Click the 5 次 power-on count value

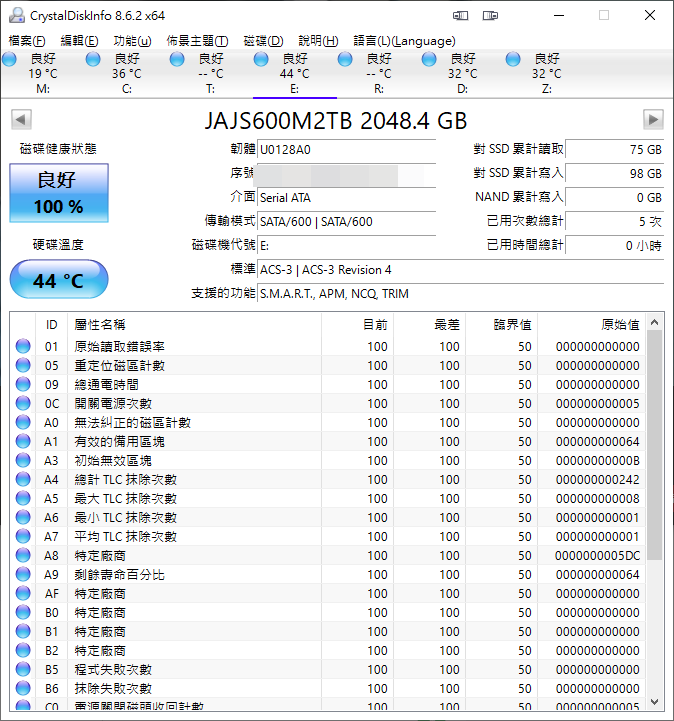tap(614, 222)
